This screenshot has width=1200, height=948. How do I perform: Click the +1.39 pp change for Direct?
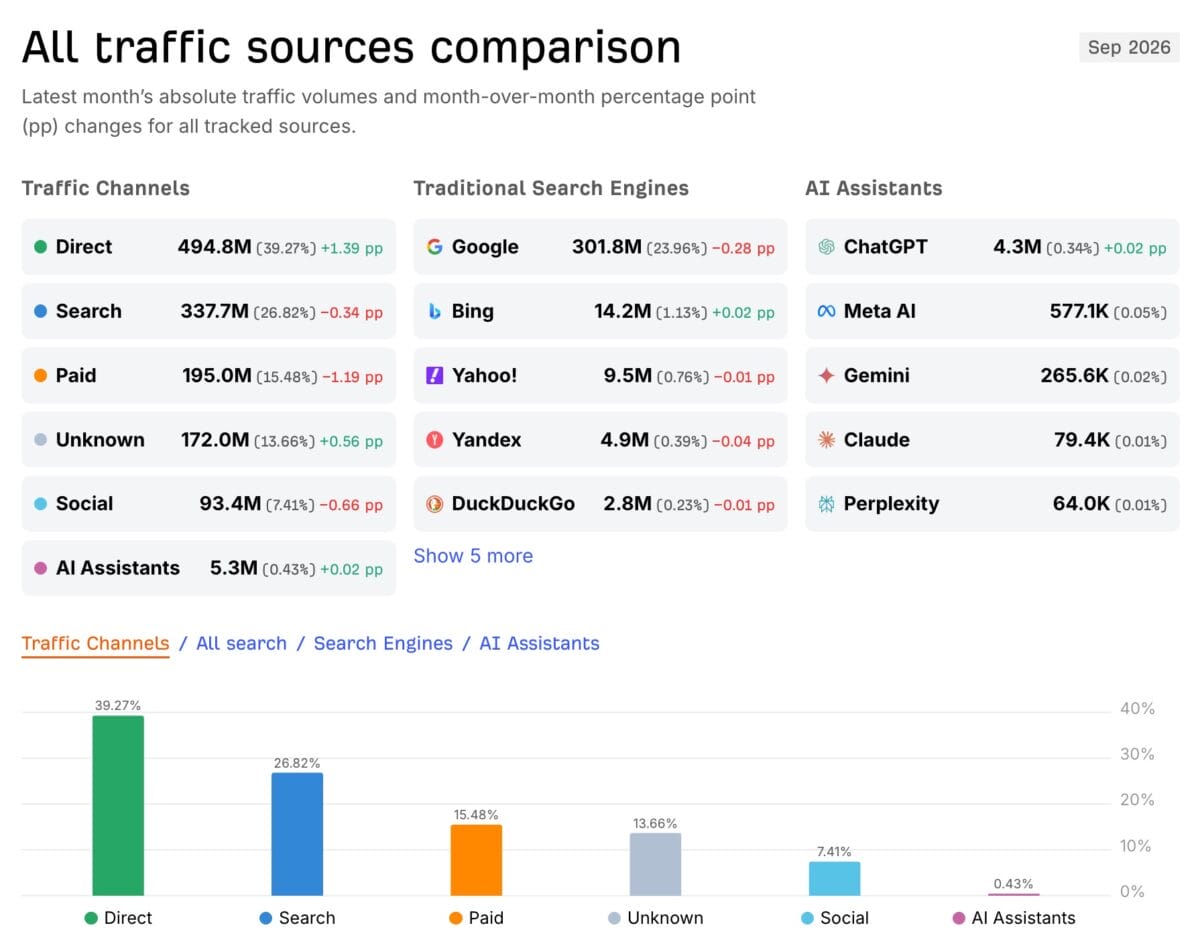click(351, 248)
